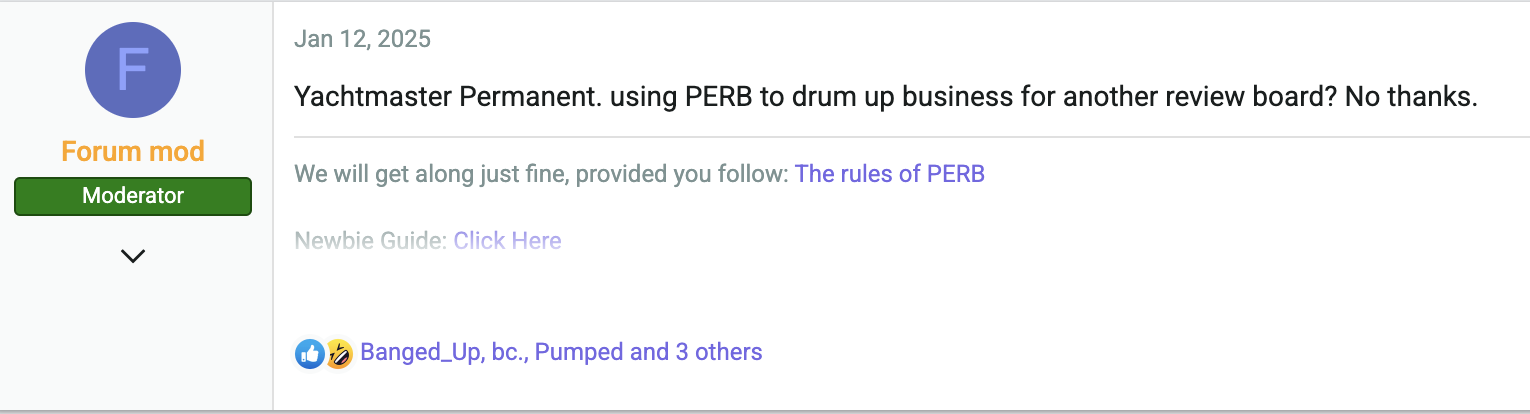
Task: Click the "Jan 12, 2025" post date
Action: [363, 39]
